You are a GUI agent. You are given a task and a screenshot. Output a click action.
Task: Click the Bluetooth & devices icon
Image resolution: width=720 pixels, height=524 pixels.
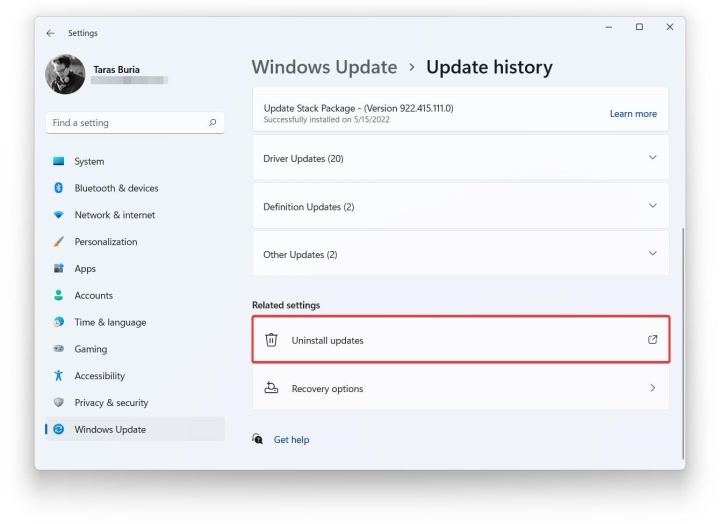tap(58, 188)
